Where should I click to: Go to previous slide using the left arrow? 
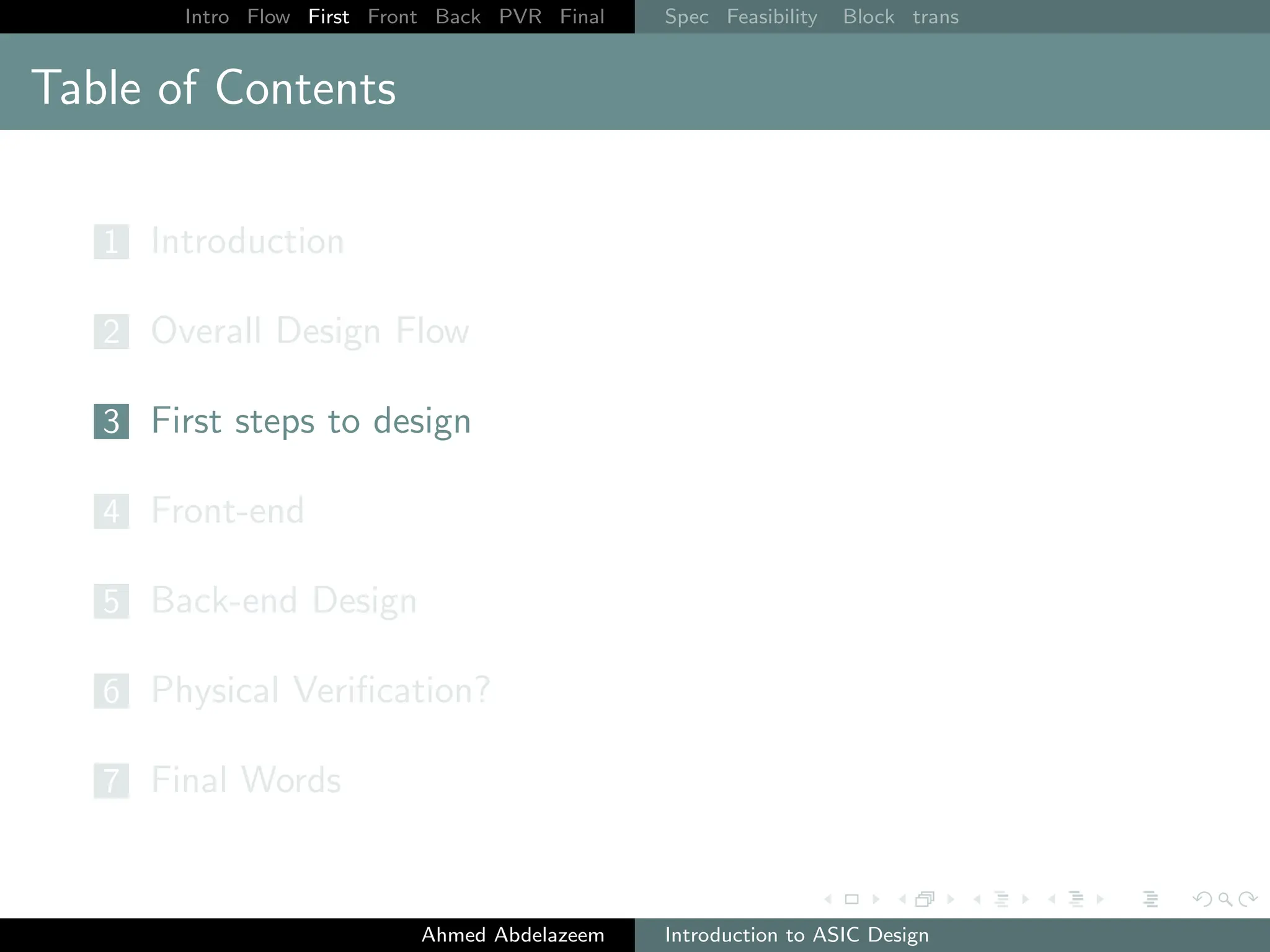[x=828, y=899]
